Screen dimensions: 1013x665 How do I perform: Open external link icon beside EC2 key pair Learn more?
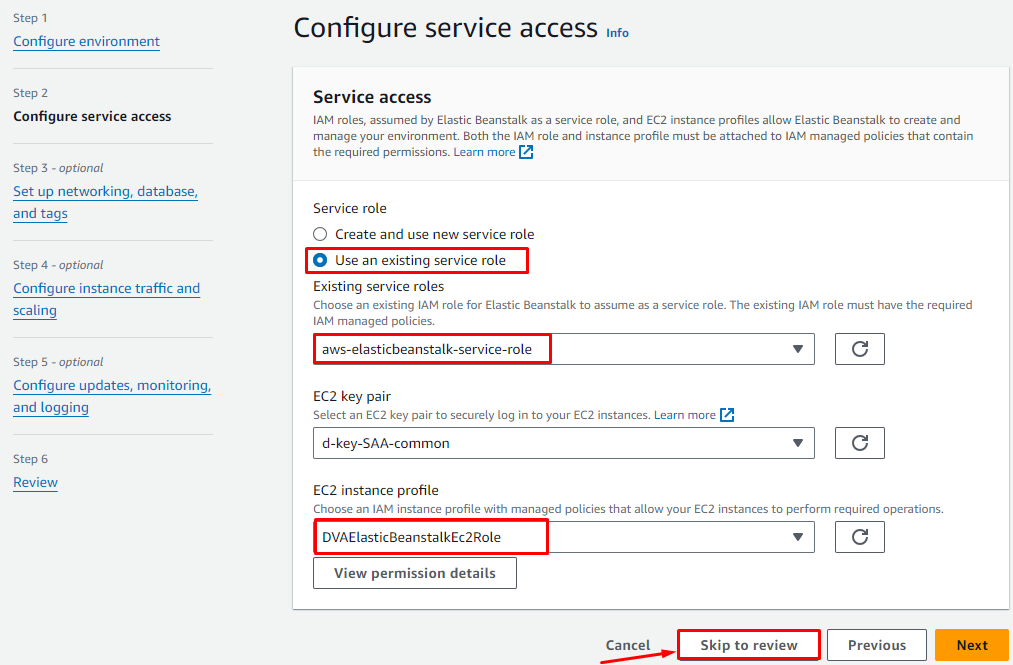click(x=727, y=415)
